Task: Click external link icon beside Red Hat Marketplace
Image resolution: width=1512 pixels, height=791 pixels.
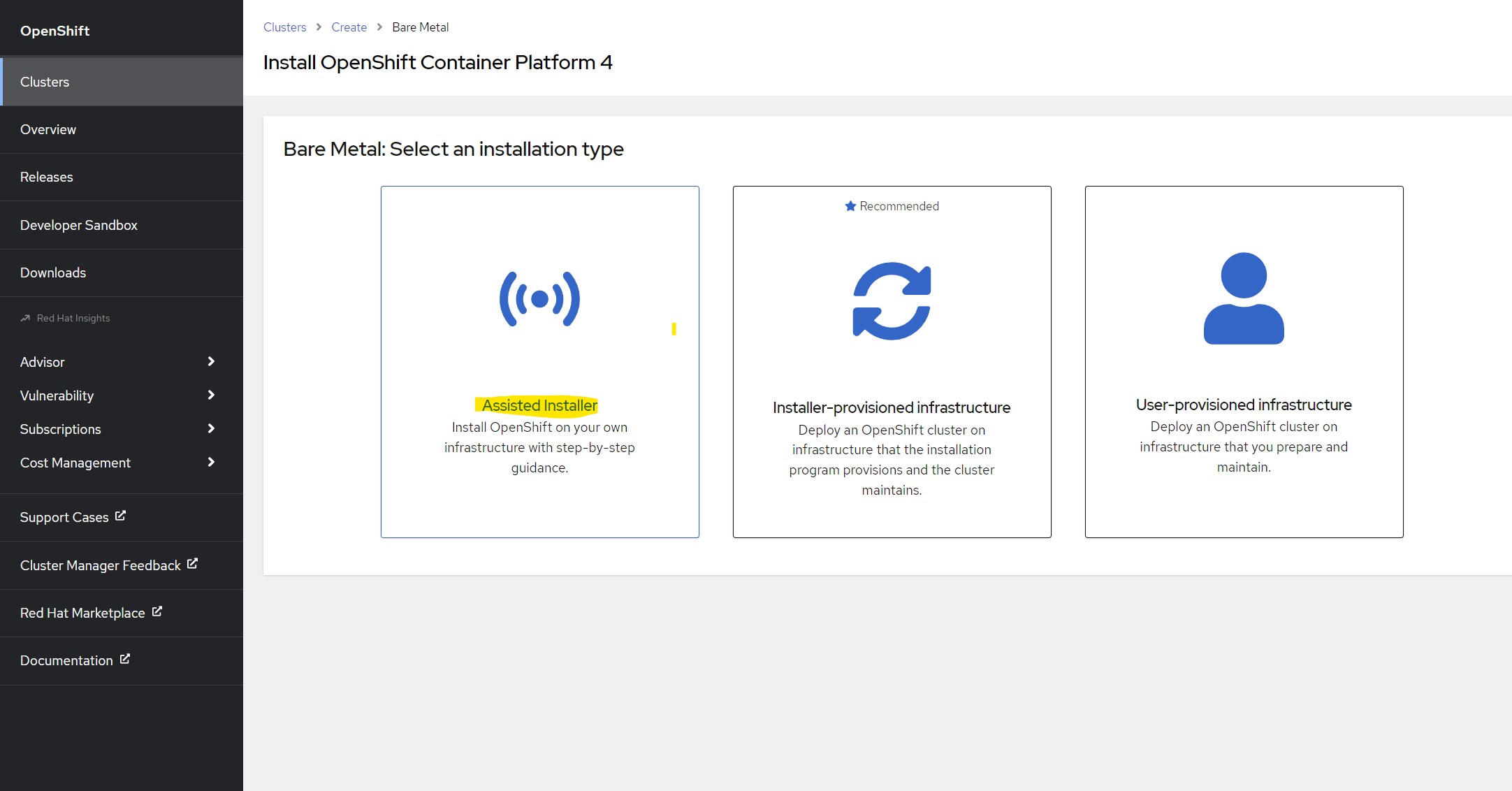Action: click(157, 611)
